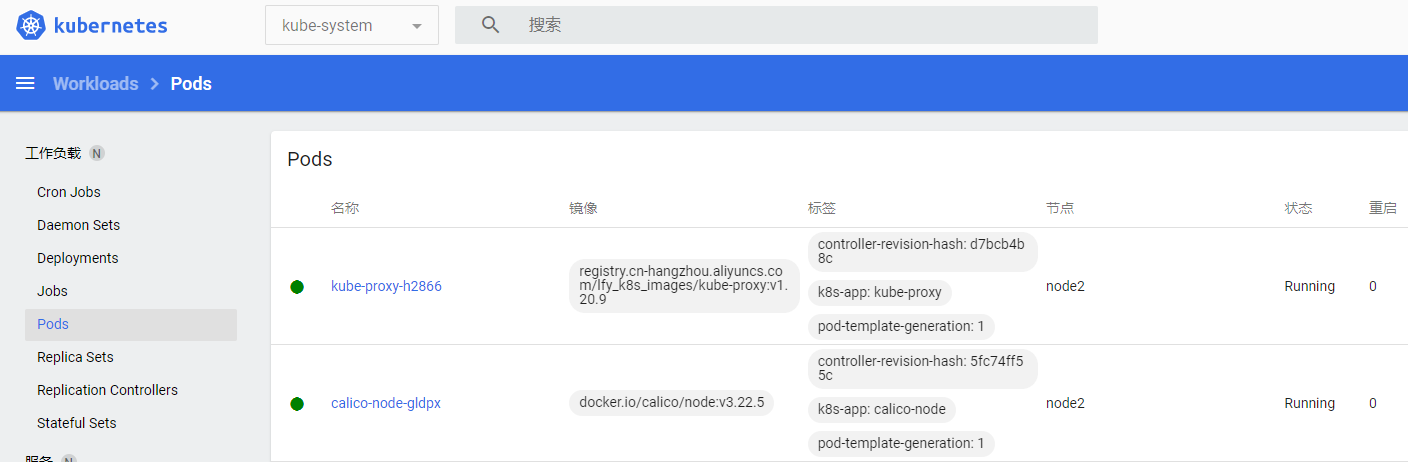1408x462 pixels.
Task: Click the Kubernetes logo icon
Action: (31, 26)
